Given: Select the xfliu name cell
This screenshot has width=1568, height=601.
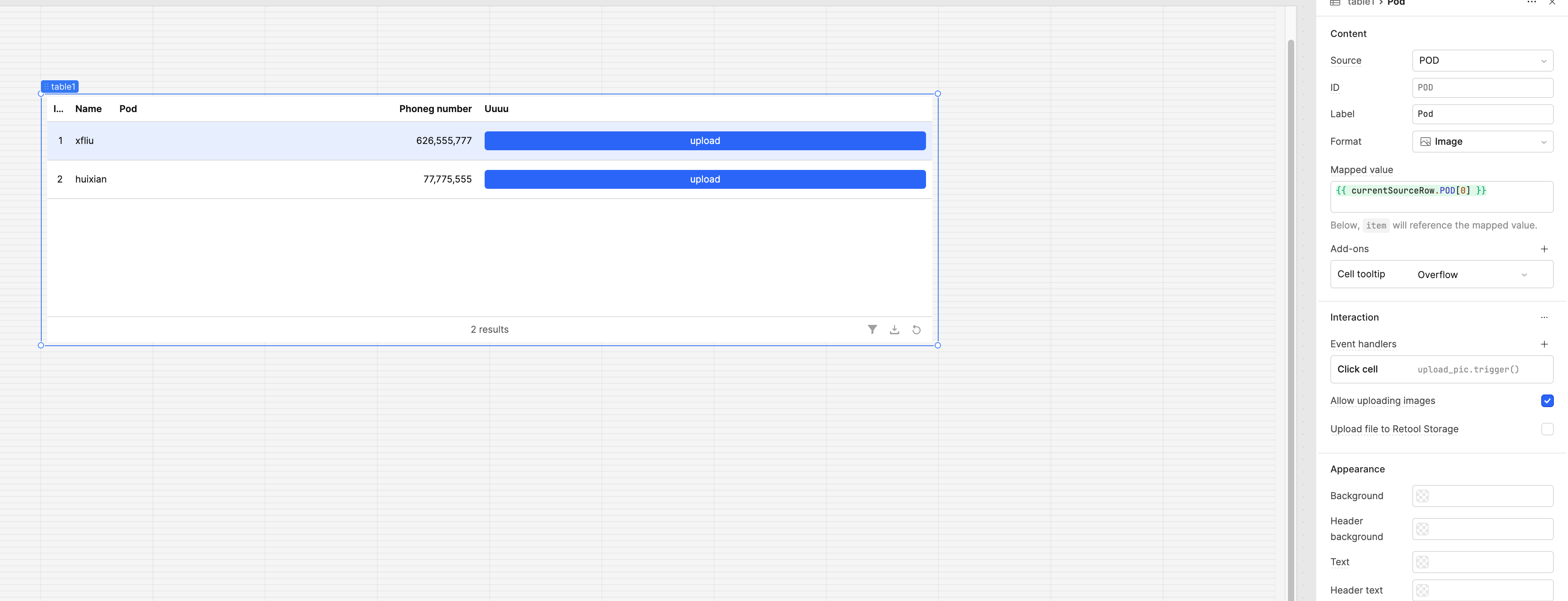Looking at the screenshot, I should (x=85, y=141).
